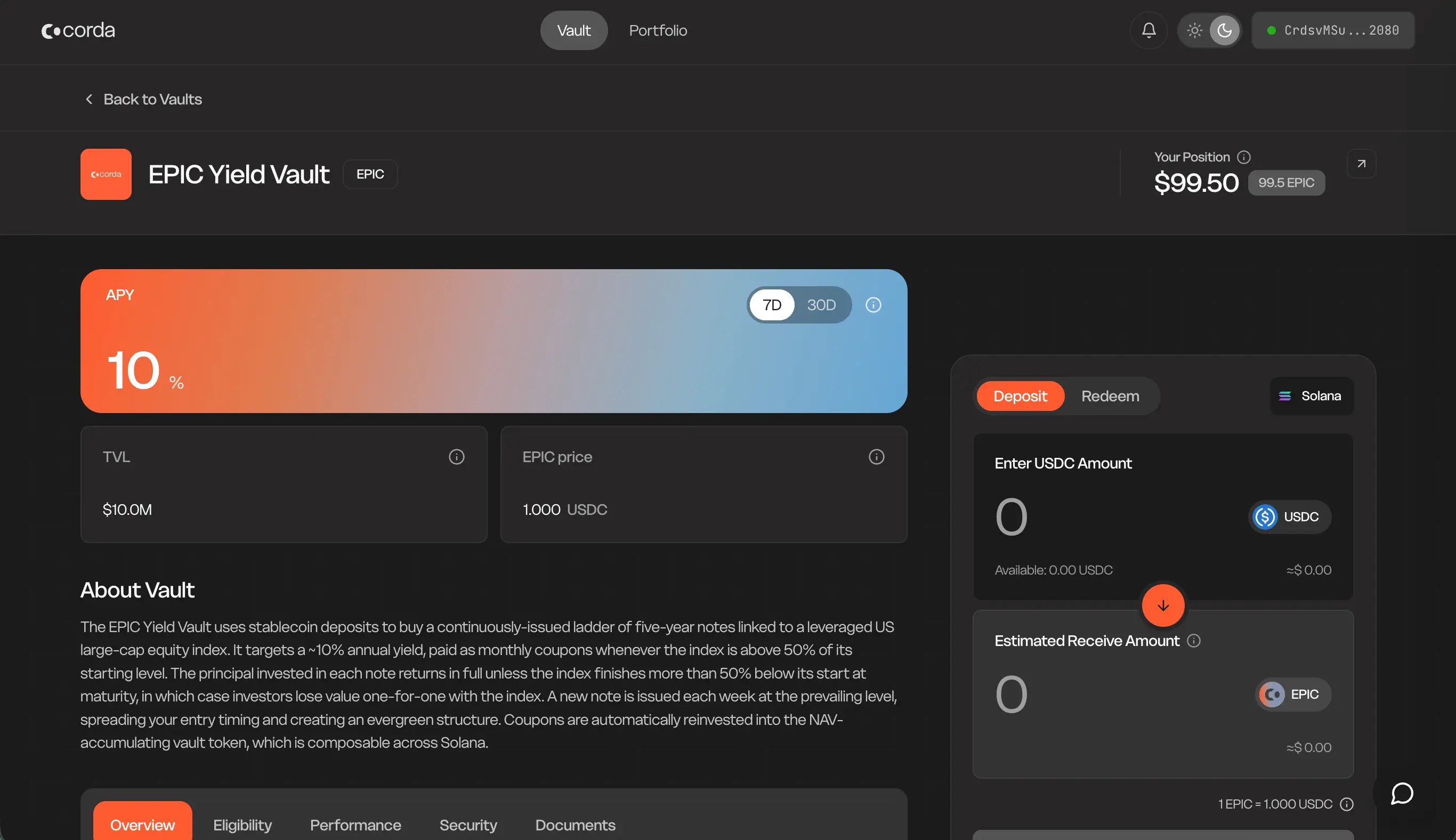Screen dimensions: 1456x840
Task: Open the Documents tab
Action: pos(575,825)
